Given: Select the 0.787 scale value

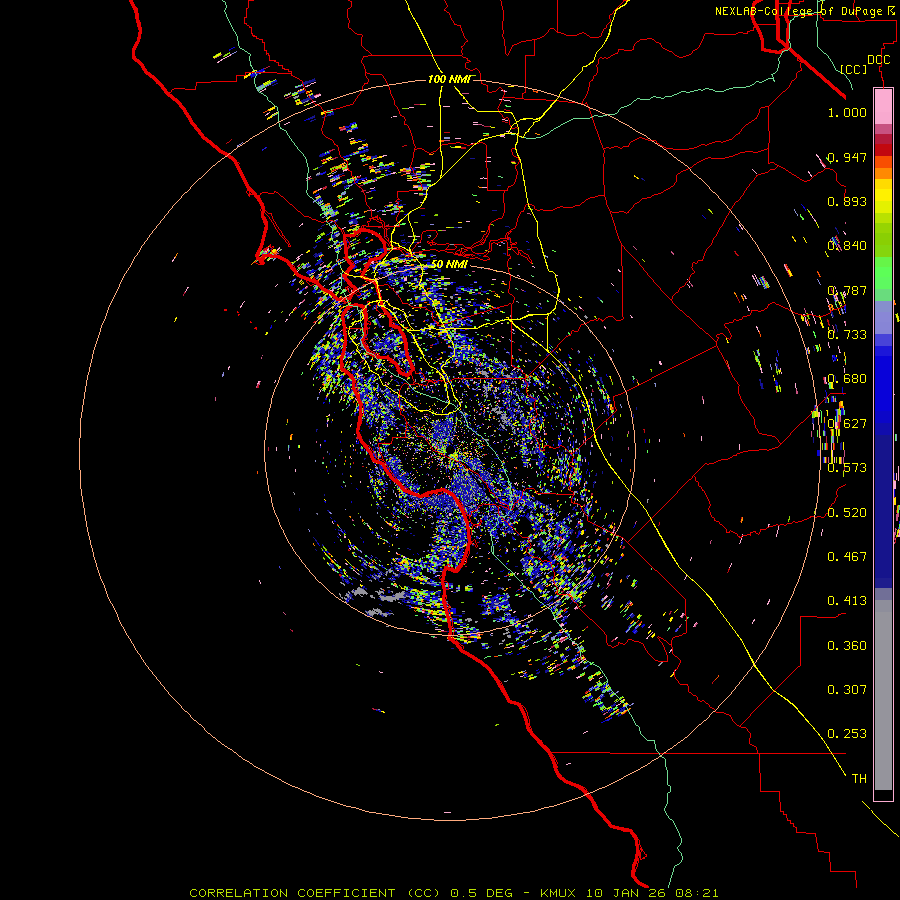Looking at the screenshot, I should 847,290.
